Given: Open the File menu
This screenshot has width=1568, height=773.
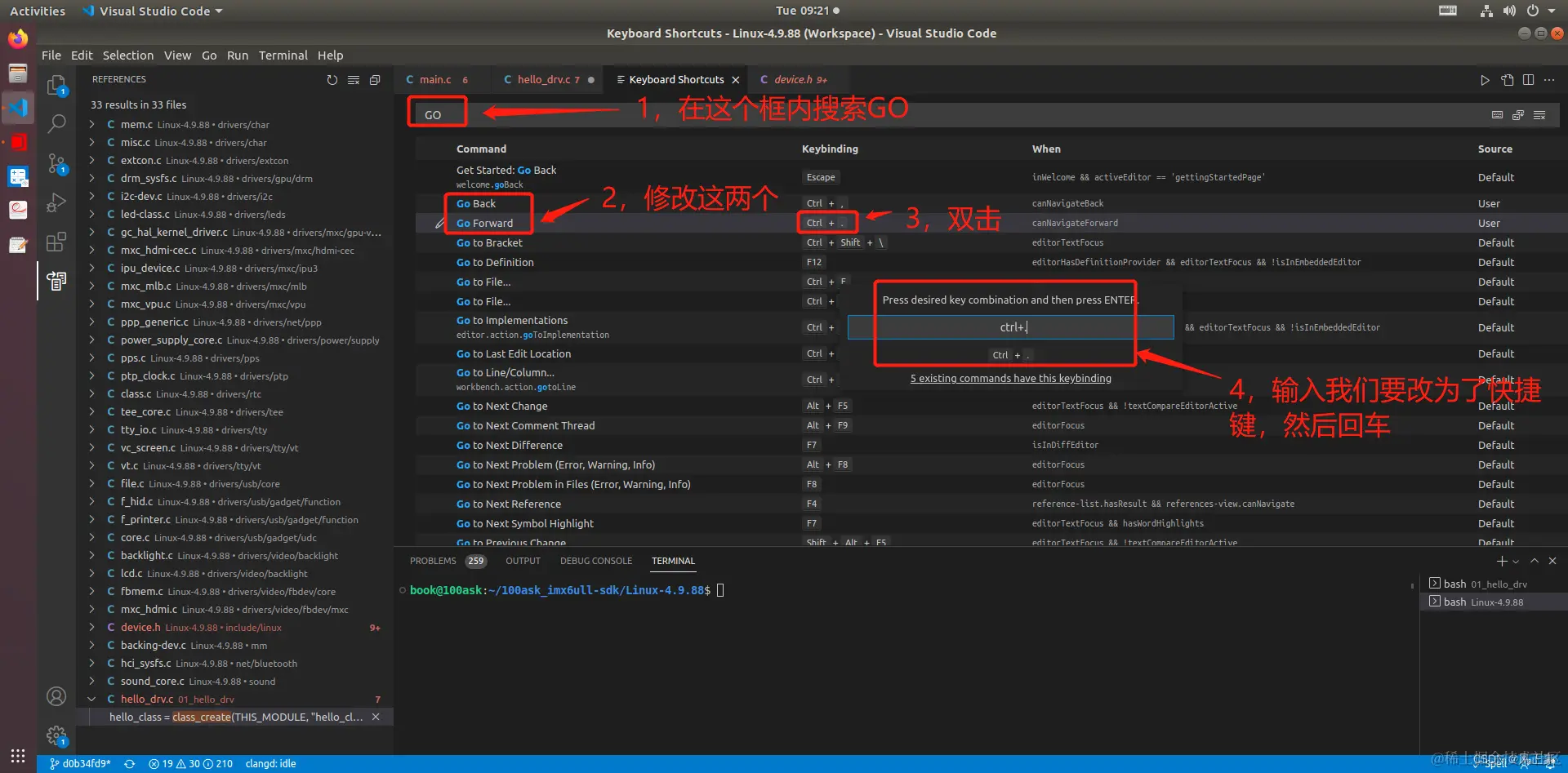Looking at the screenshot, I should [x=51, y=56].
